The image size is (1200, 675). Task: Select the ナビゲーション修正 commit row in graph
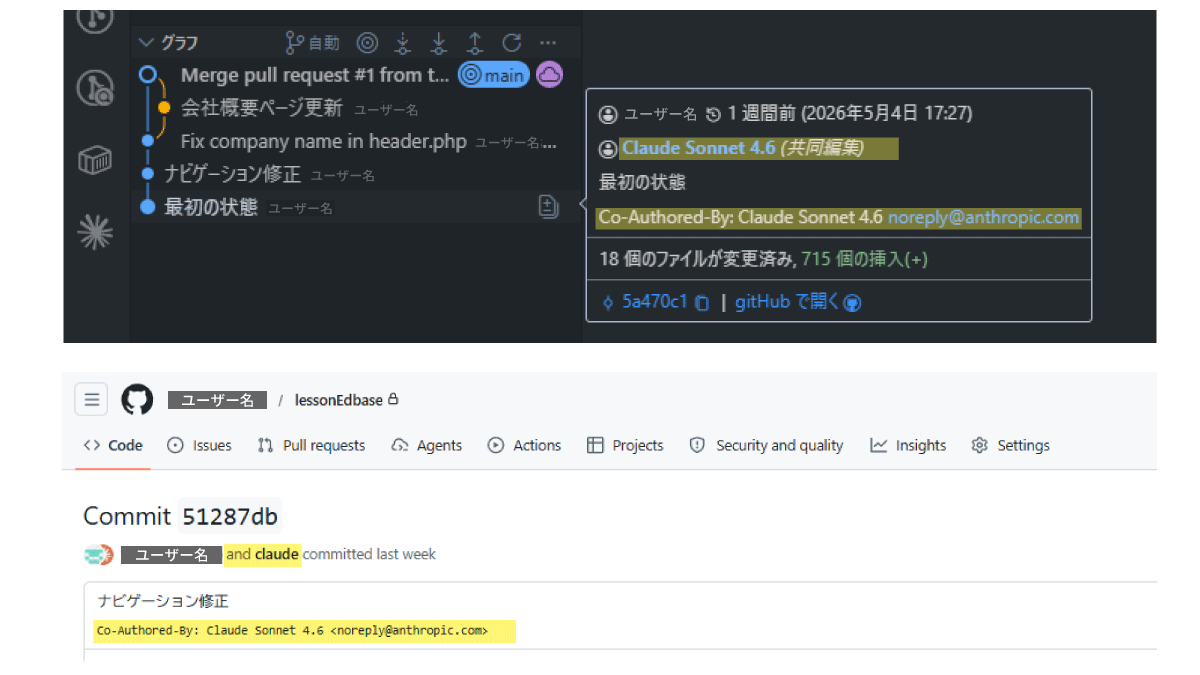tap(356, 174)
